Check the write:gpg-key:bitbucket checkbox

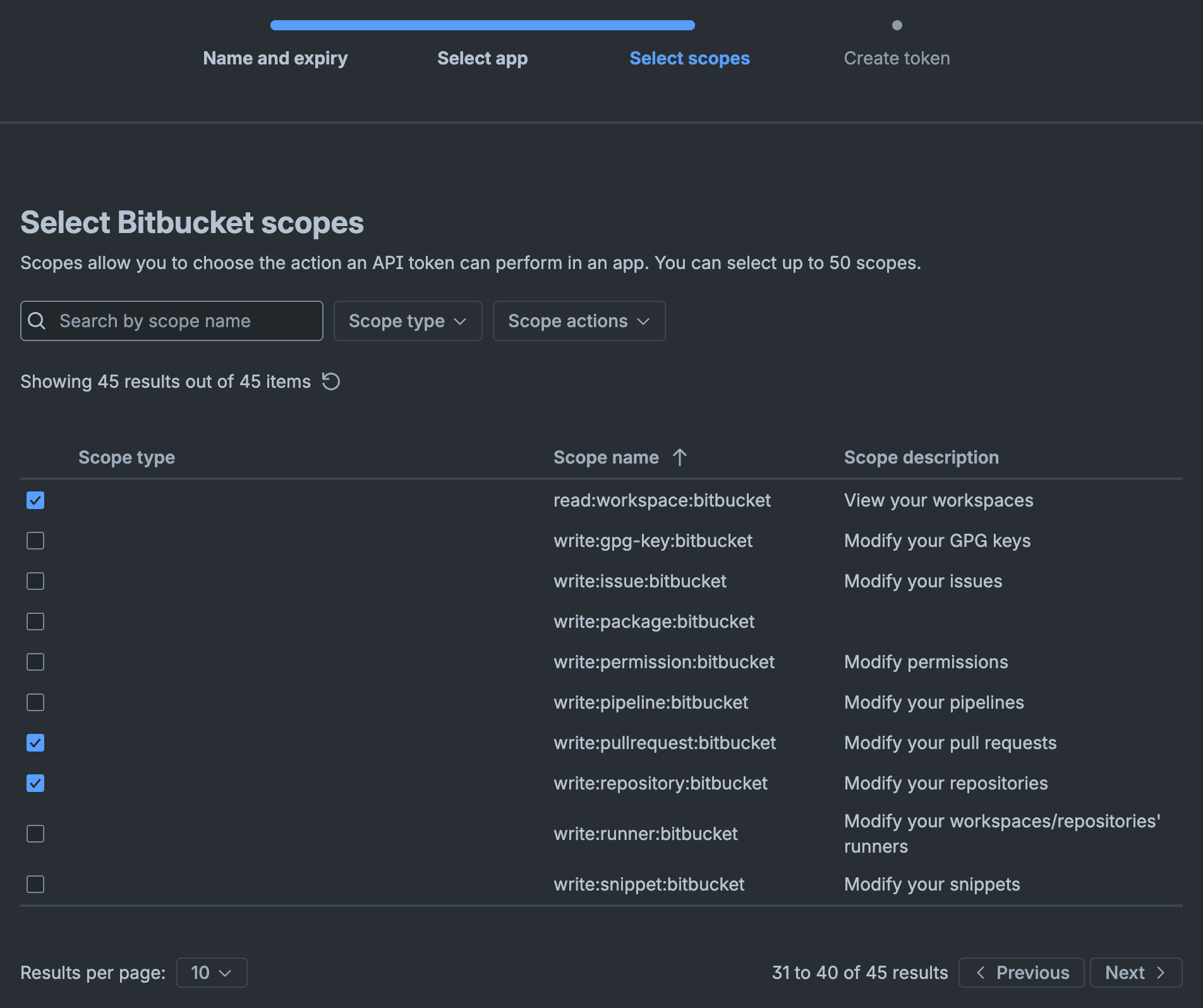pyautogui.click(x=35, y=541)
